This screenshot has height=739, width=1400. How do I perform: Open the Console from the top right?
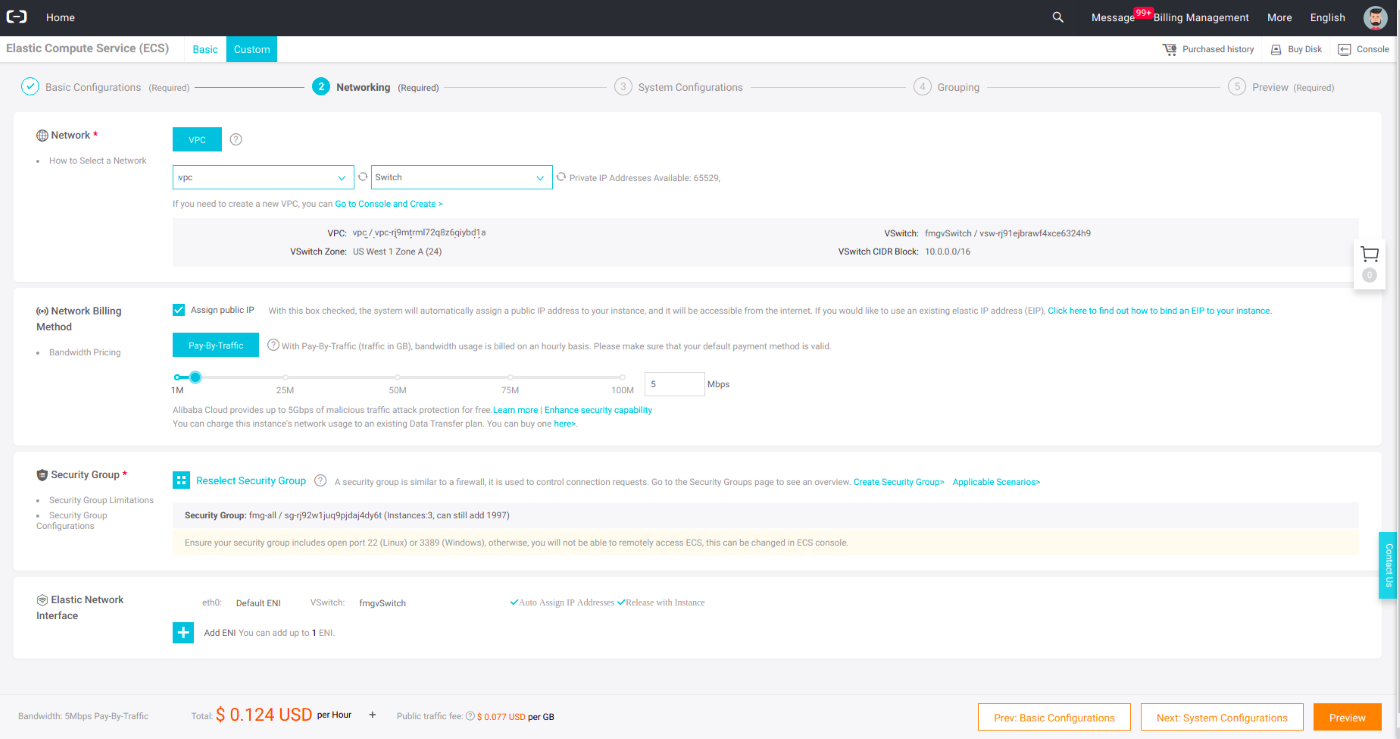pos(1364,48)
